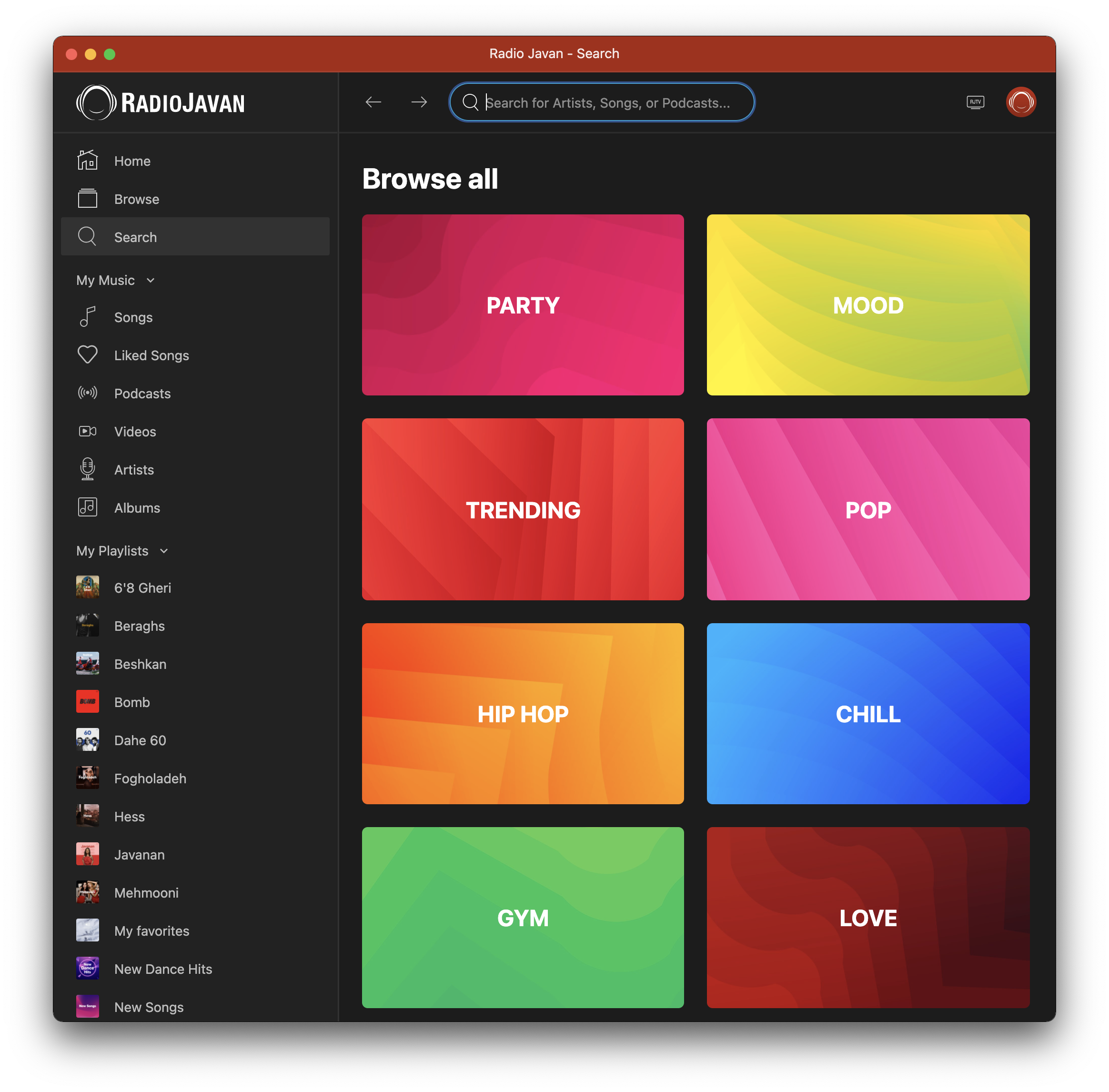The height and width of the screenshot is (1092, 1109).
Task: Open the GYM category card
Action: [523, 918]
